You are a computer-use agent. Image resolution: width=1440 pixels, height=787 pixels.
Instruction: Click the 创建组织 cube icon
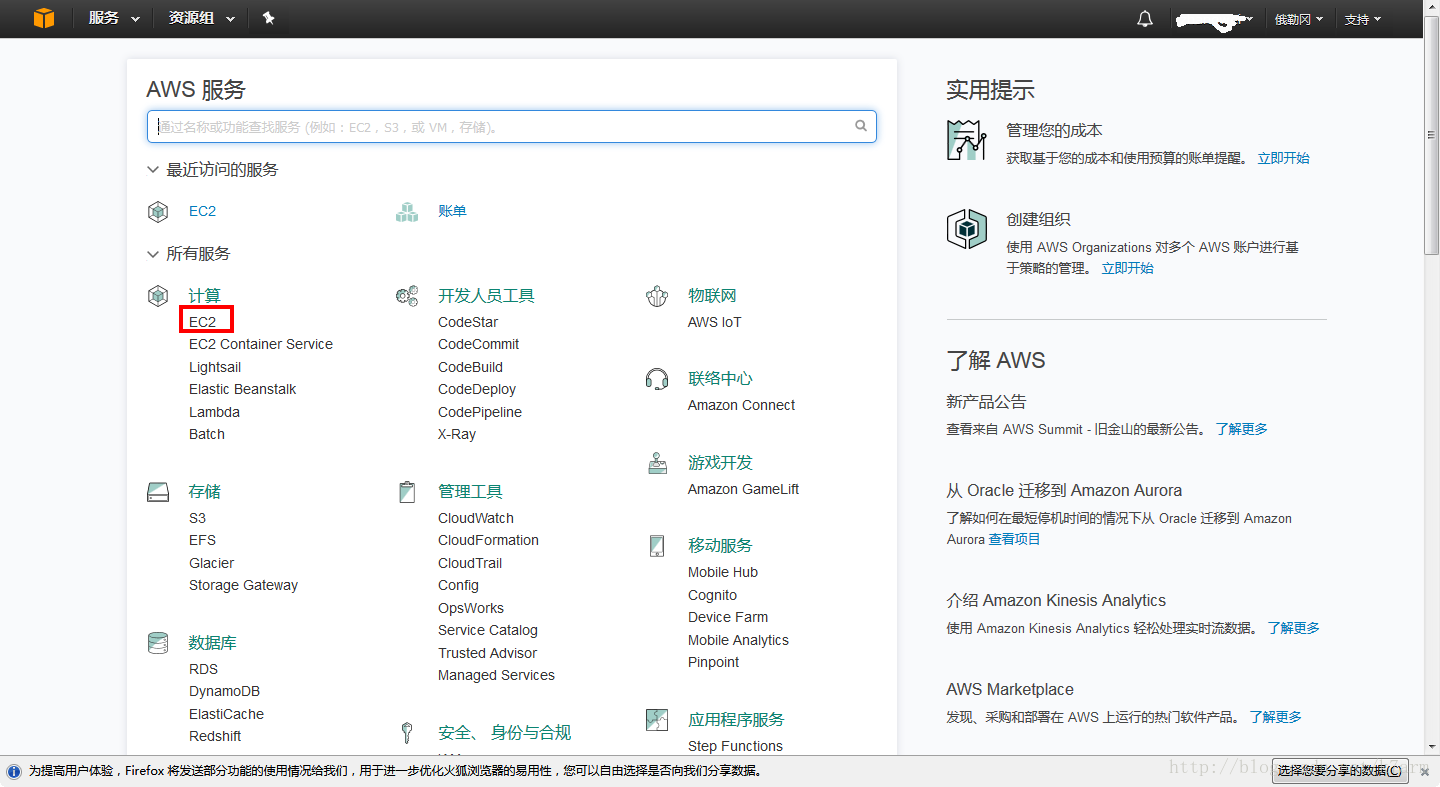(967, 229)
